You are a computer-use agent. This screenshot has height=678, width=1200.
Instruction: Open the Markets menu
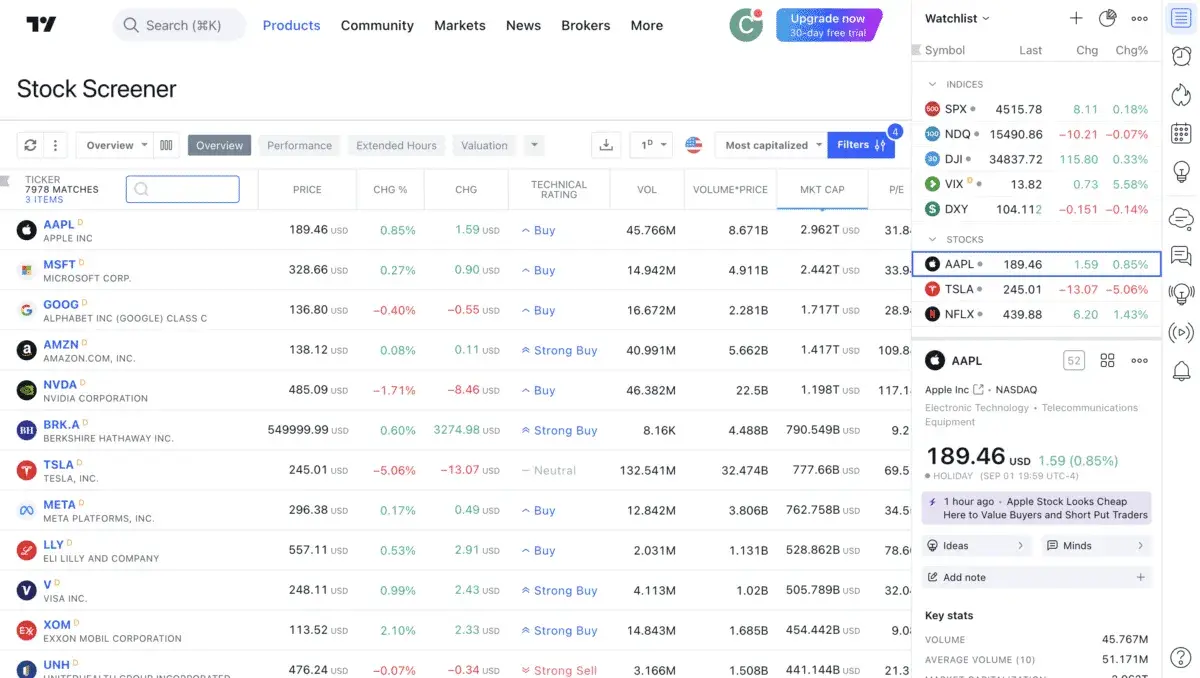(459, 25)
